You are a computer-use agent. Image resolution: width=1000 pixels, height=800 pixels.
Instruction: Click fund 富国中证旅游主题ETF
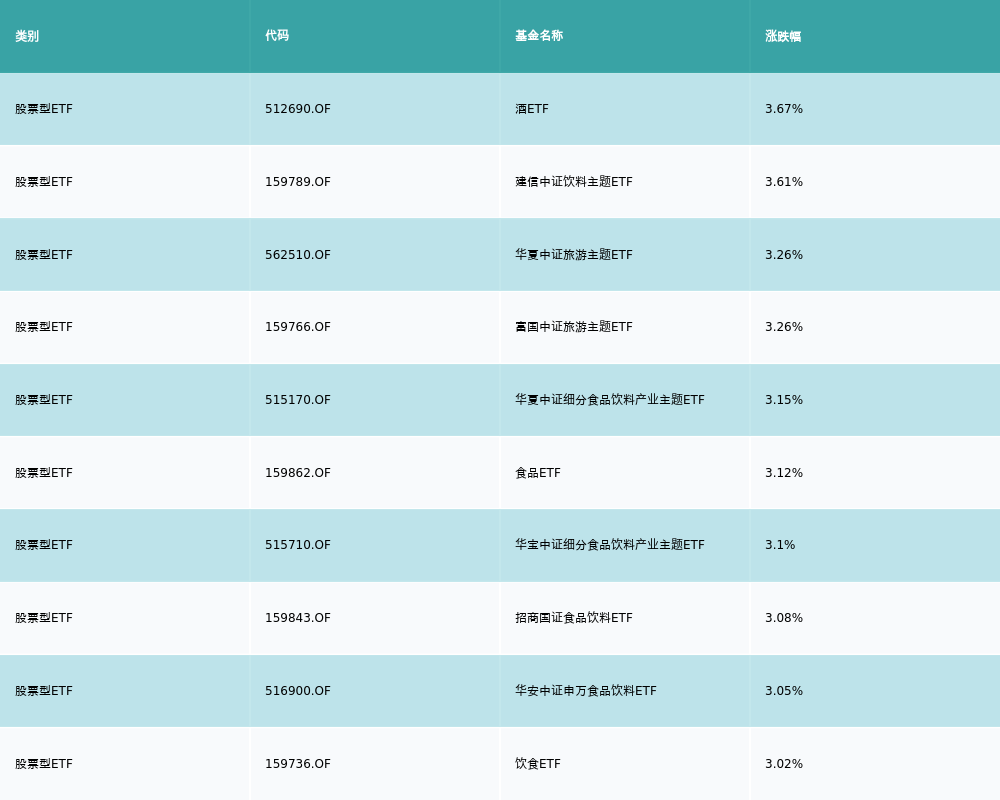[574, 327]
